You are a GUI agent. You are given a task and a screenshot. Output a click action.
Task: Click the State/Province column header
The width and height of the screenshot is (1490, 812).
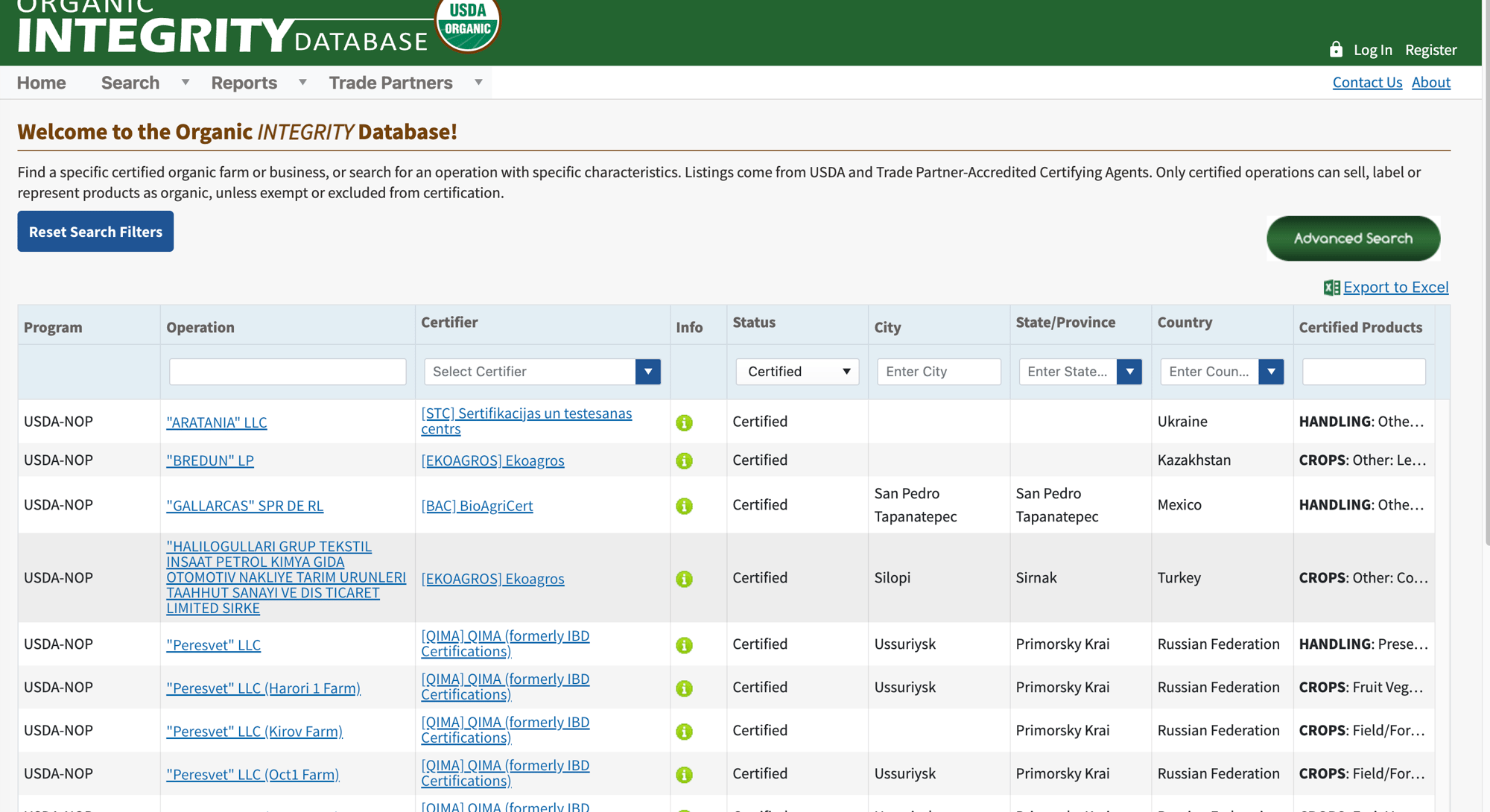1065,322
